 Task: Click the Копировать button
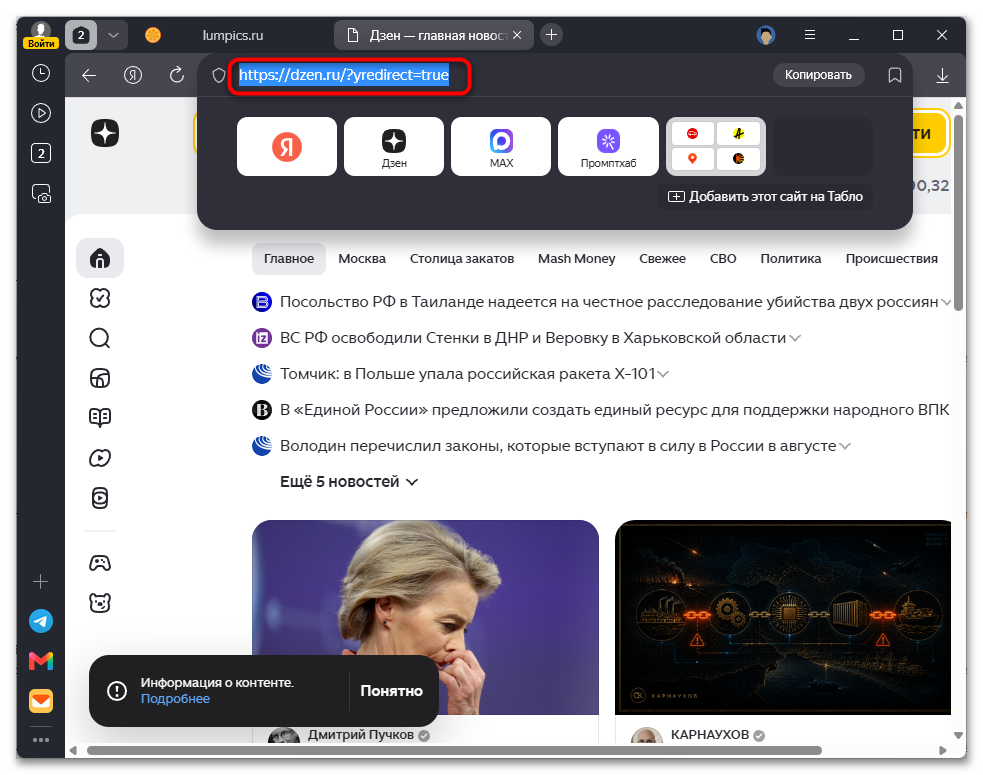pyautogui.click(x=818, y=75)
